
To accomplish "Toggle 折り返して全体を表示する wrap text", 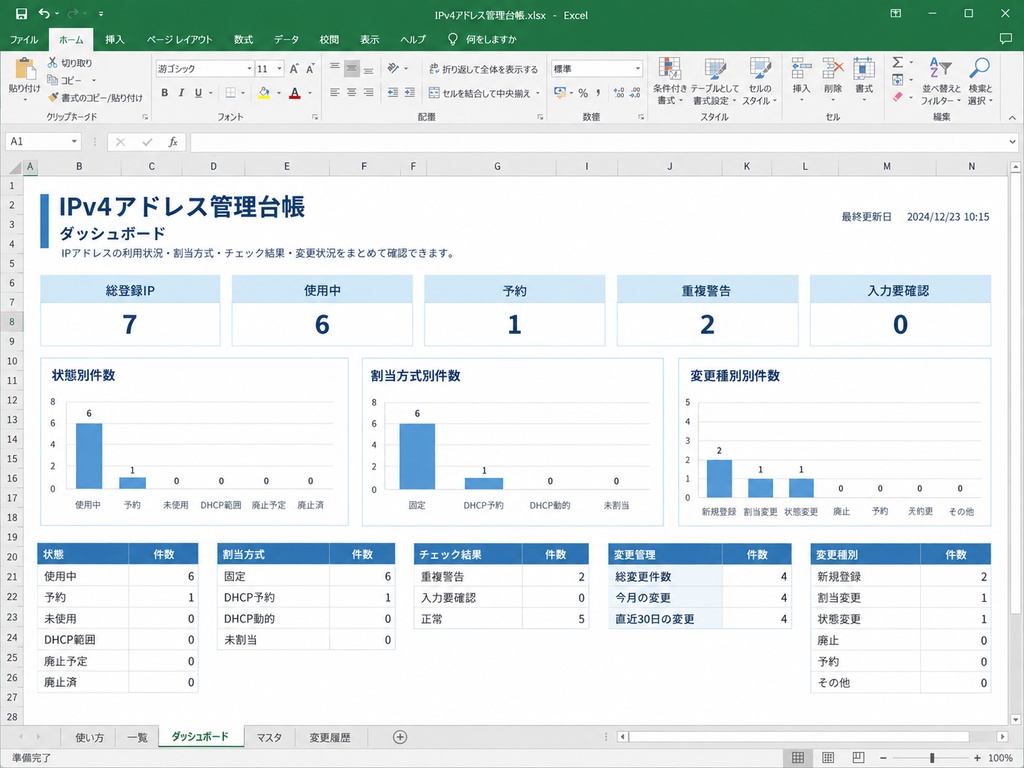I will tap(484, 69).
